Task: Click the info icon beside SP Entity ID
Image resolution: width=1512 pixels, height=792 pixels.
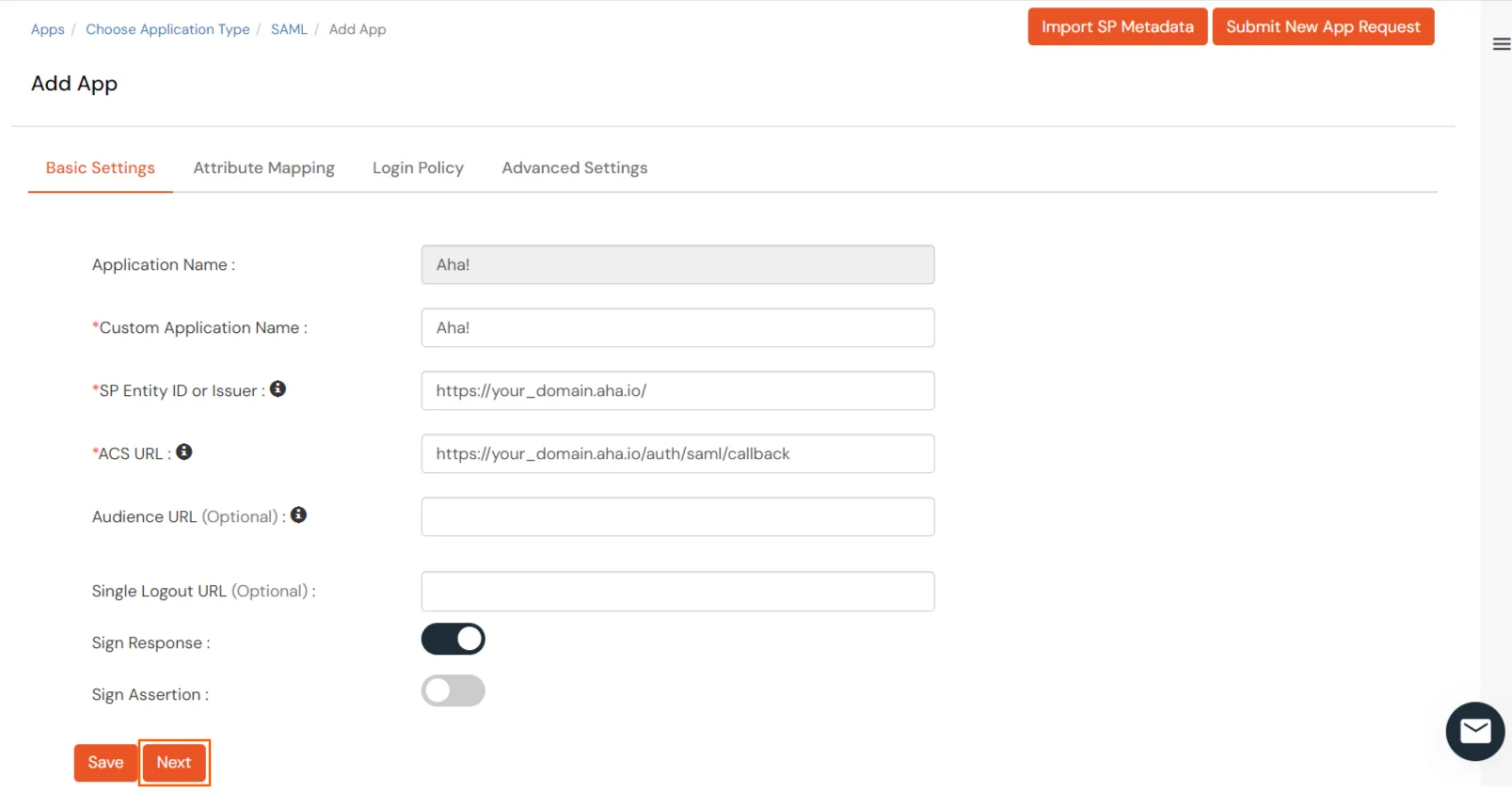Action: [x=278, y=388]
